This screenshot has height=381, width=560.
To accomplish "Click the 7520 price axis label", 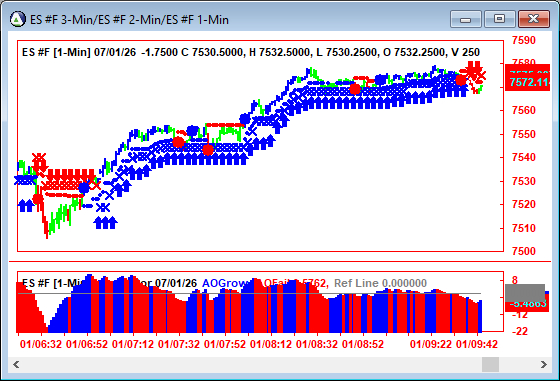I will (x=524, y=204).
